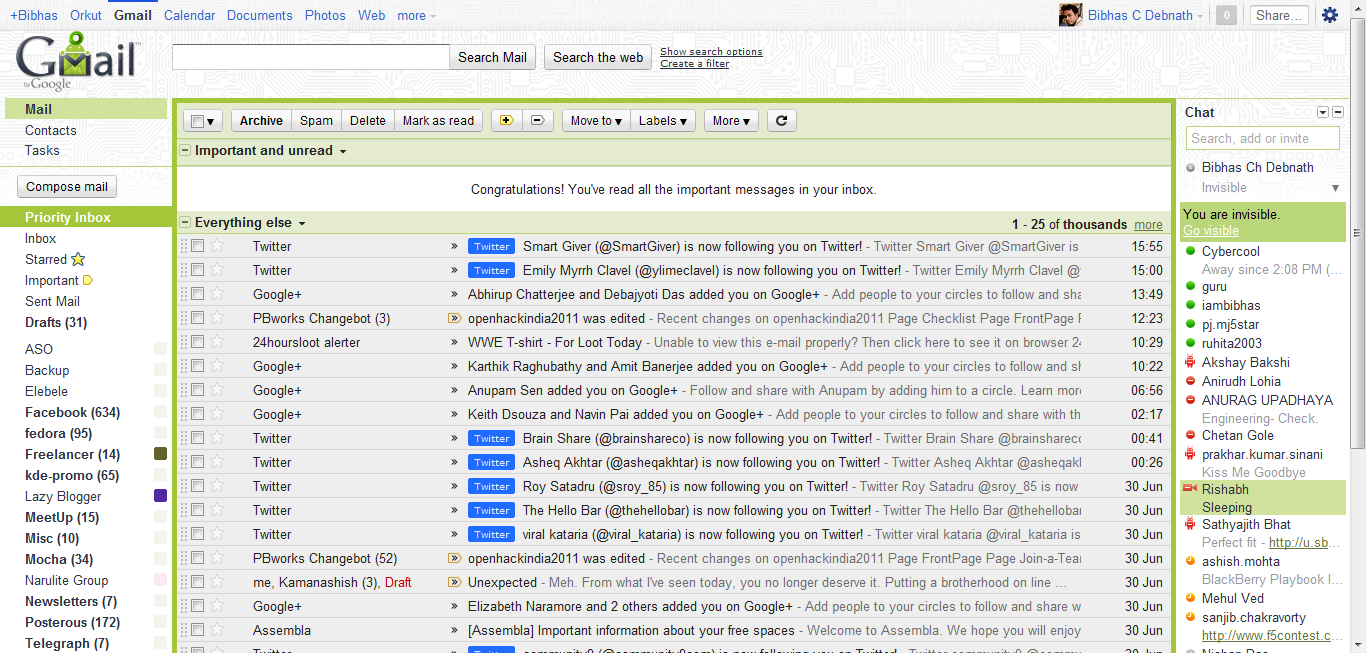This screenshot has width=1366, height=653.
Task: Click the video camera icon next to Rishabh
Action: 1190,489
